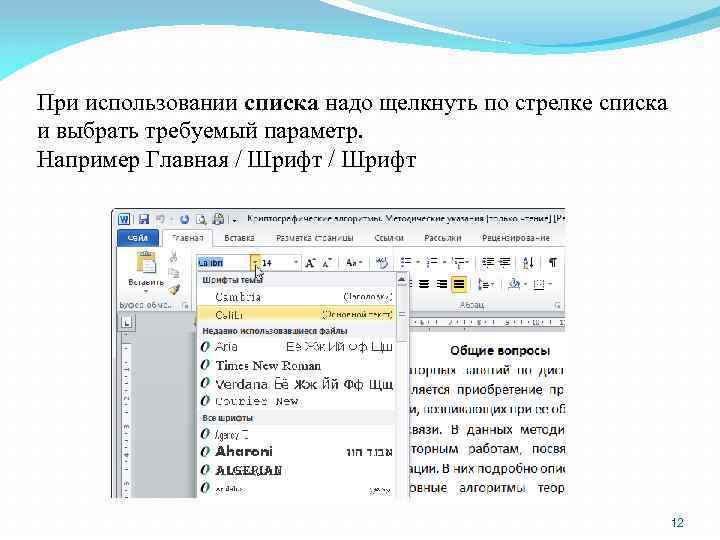Choose Verdana from the font list

(296, 384)
